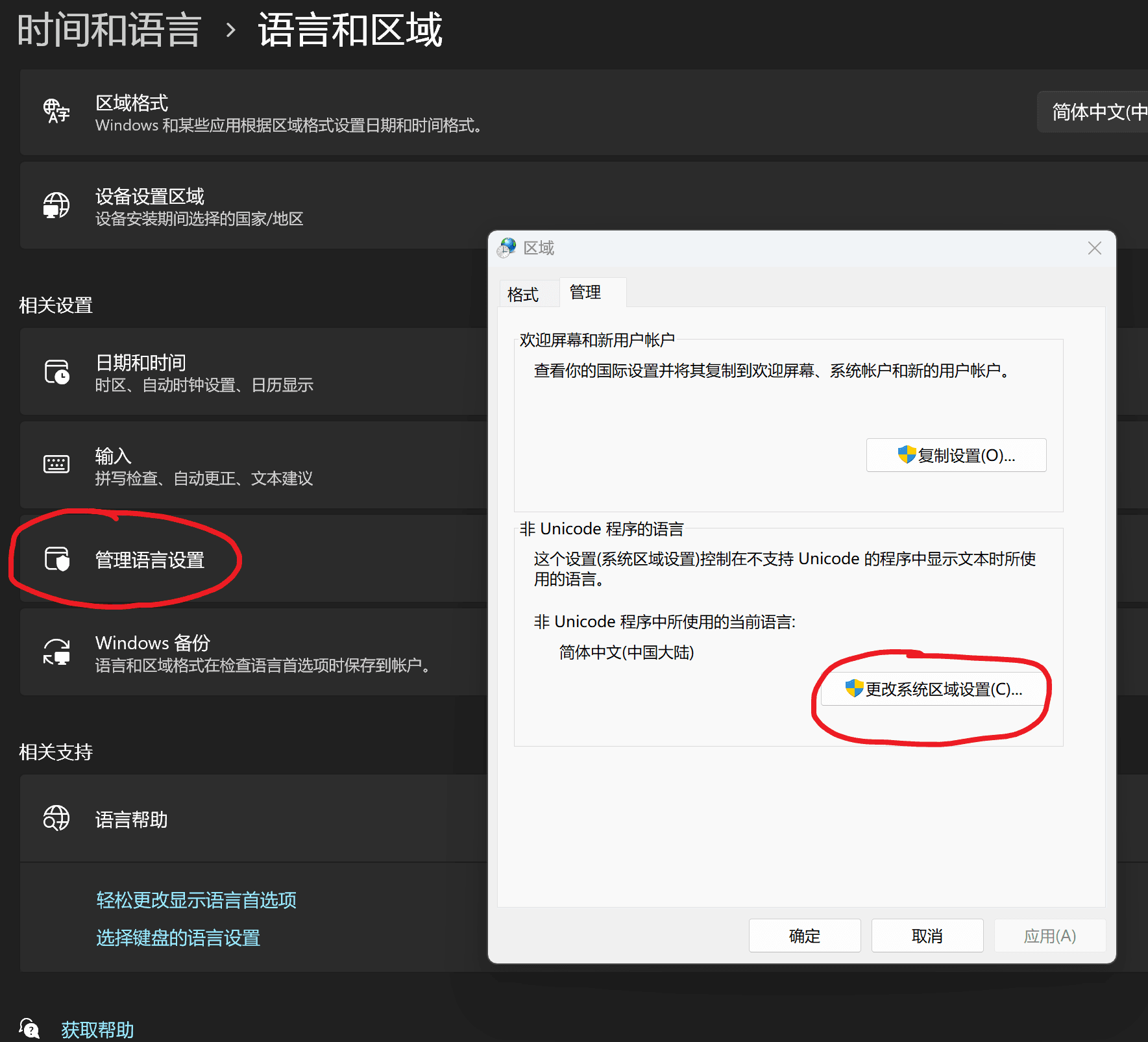
Task: Select the 管理 tab
Action: (585, 293)
